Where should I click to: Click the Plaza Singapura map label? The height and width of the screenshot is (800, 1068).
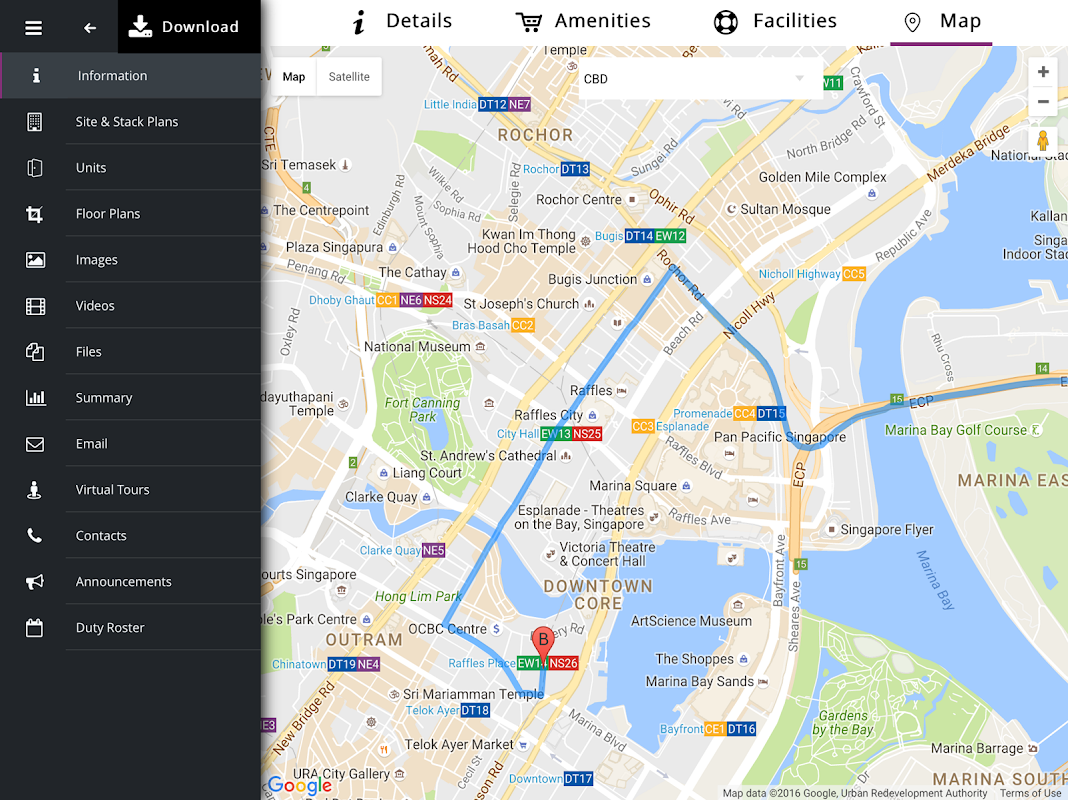pos(334,247)
